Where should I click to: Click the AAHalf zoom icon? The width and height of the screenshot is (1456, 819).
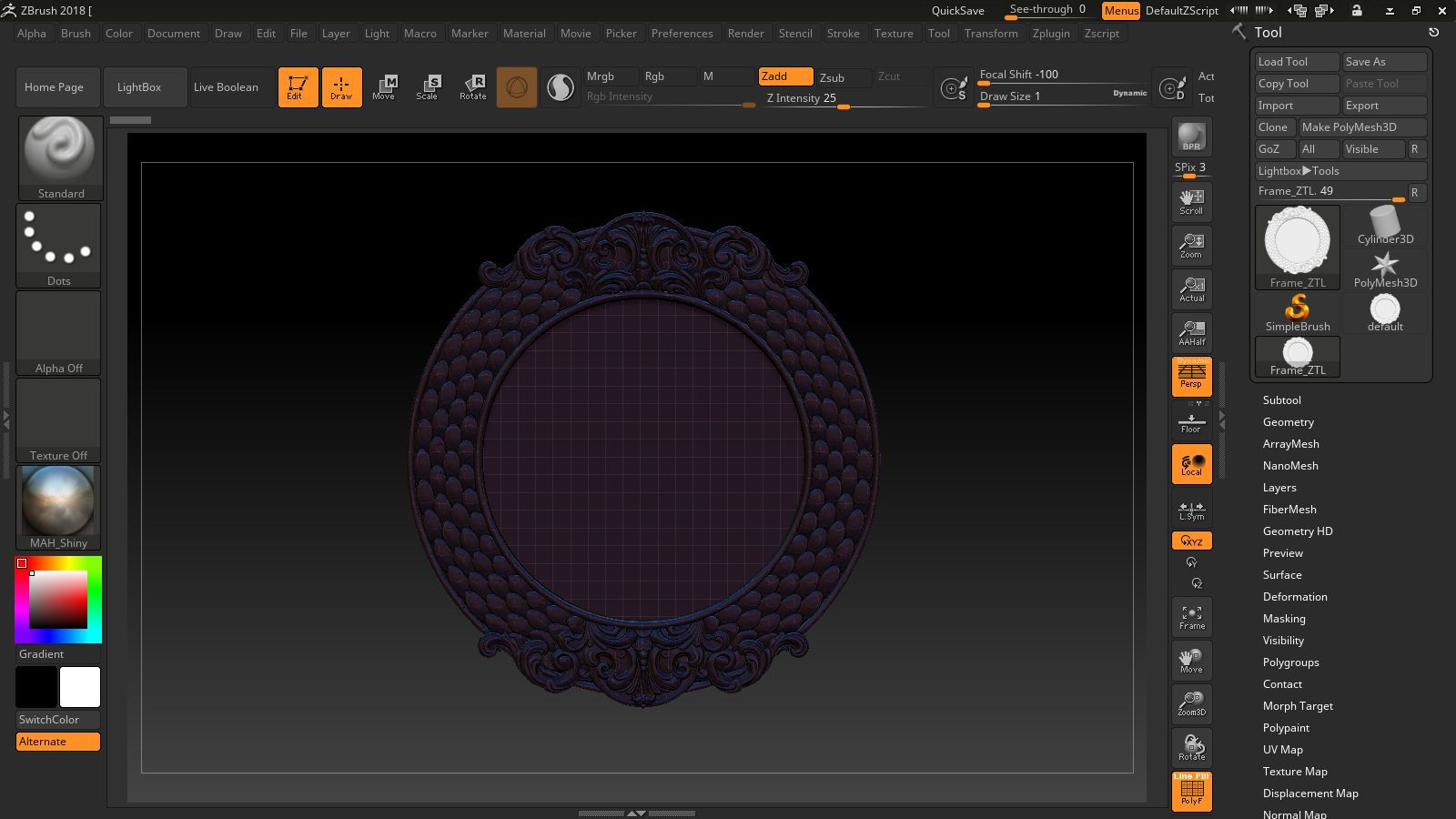click(1191, 332)
